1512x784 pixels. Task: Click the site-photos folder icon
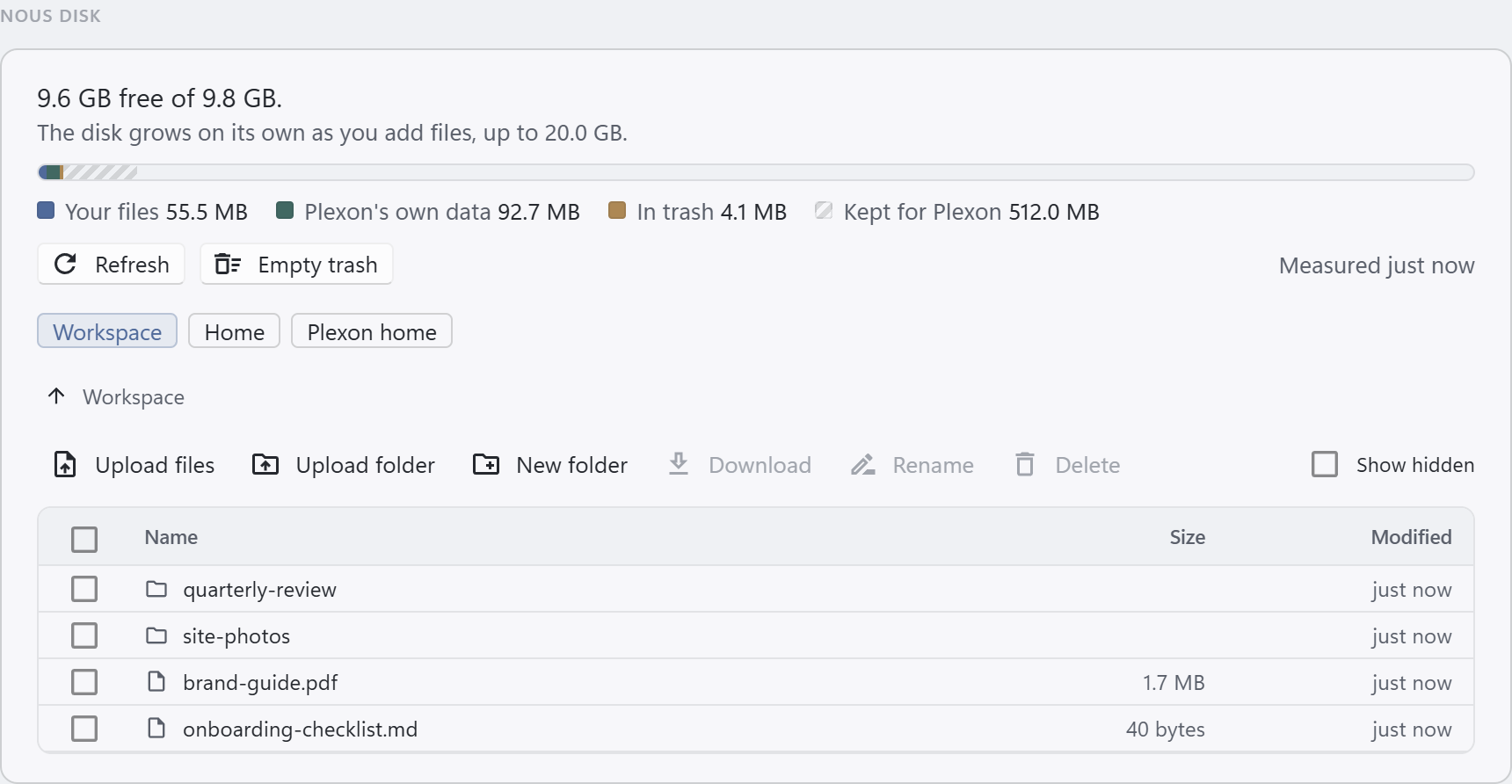click(156, 635)
